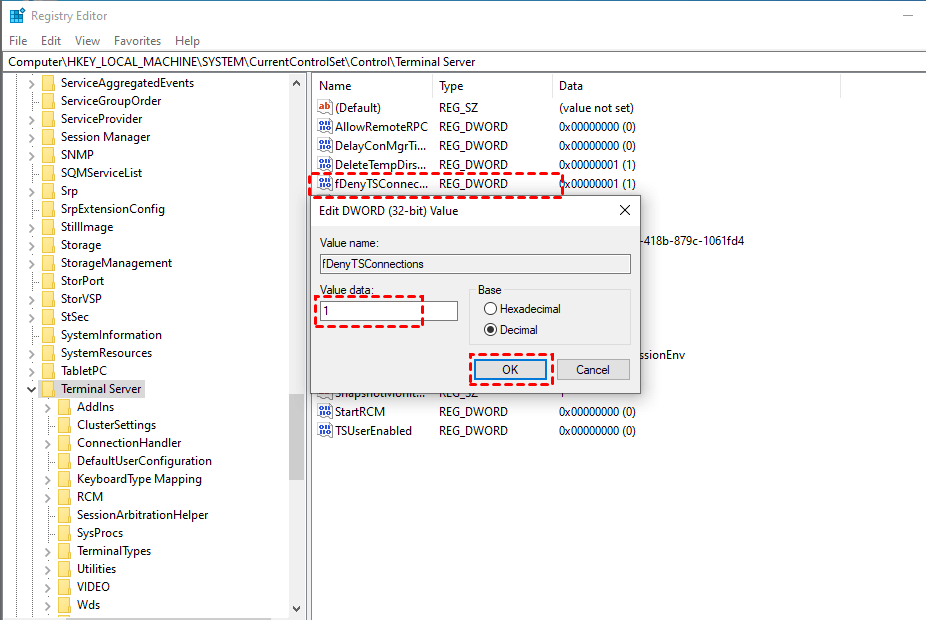Click the tree pane scrollbar thumb

pyautogui.click(x=297, y=436)
